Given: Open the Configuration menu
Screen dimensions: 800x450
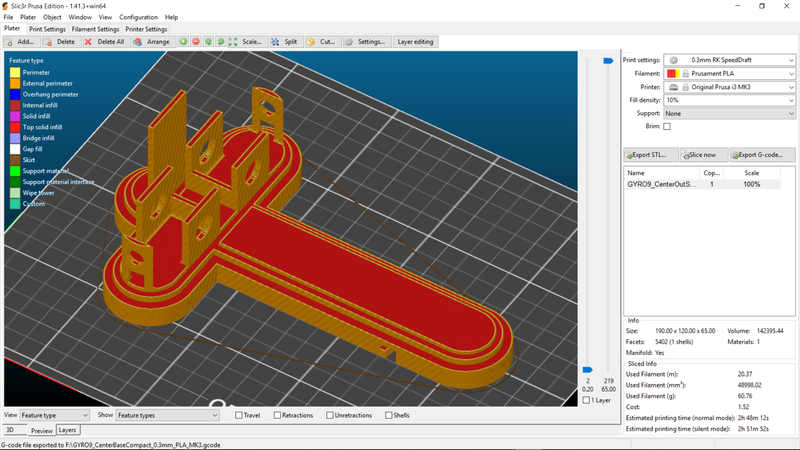Looking at the screenshot, I should pyautogui.click(x=138, y=17).
